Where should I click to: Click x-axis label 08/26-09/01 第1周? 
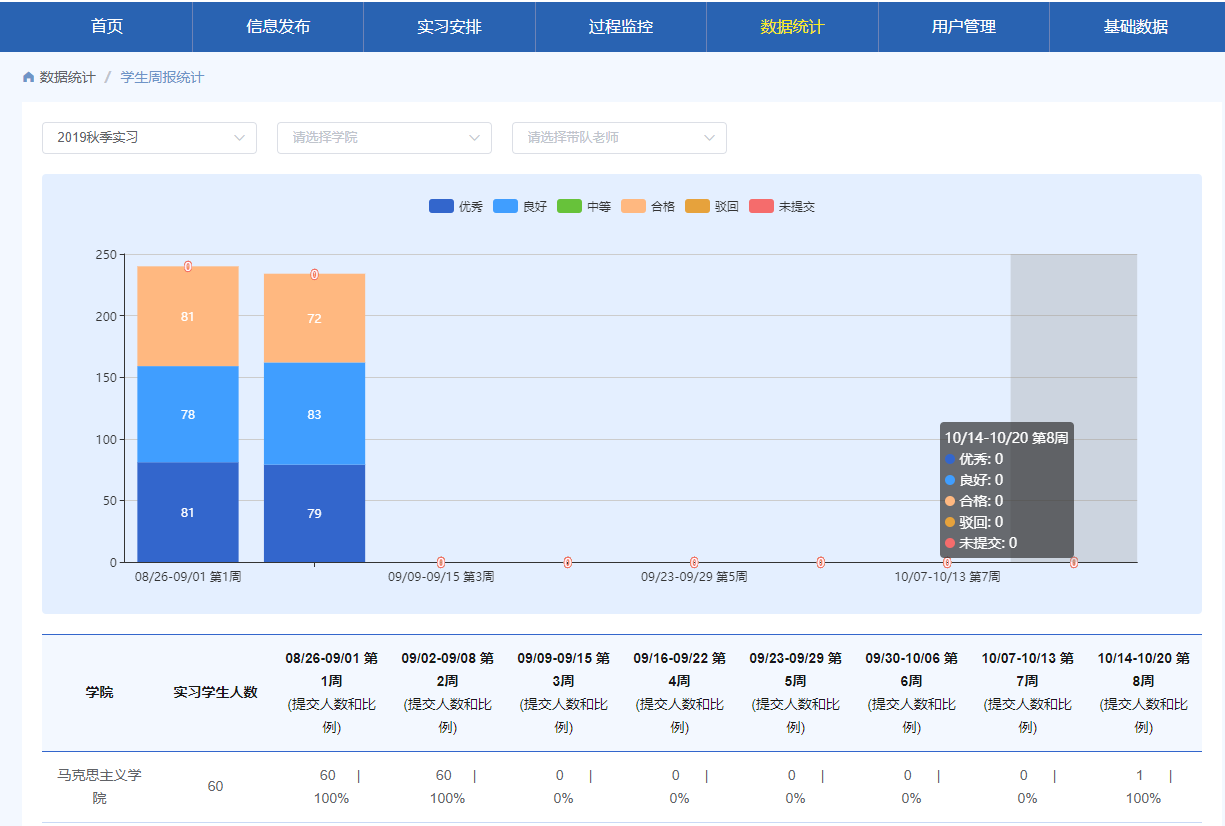tap(188, 577)
